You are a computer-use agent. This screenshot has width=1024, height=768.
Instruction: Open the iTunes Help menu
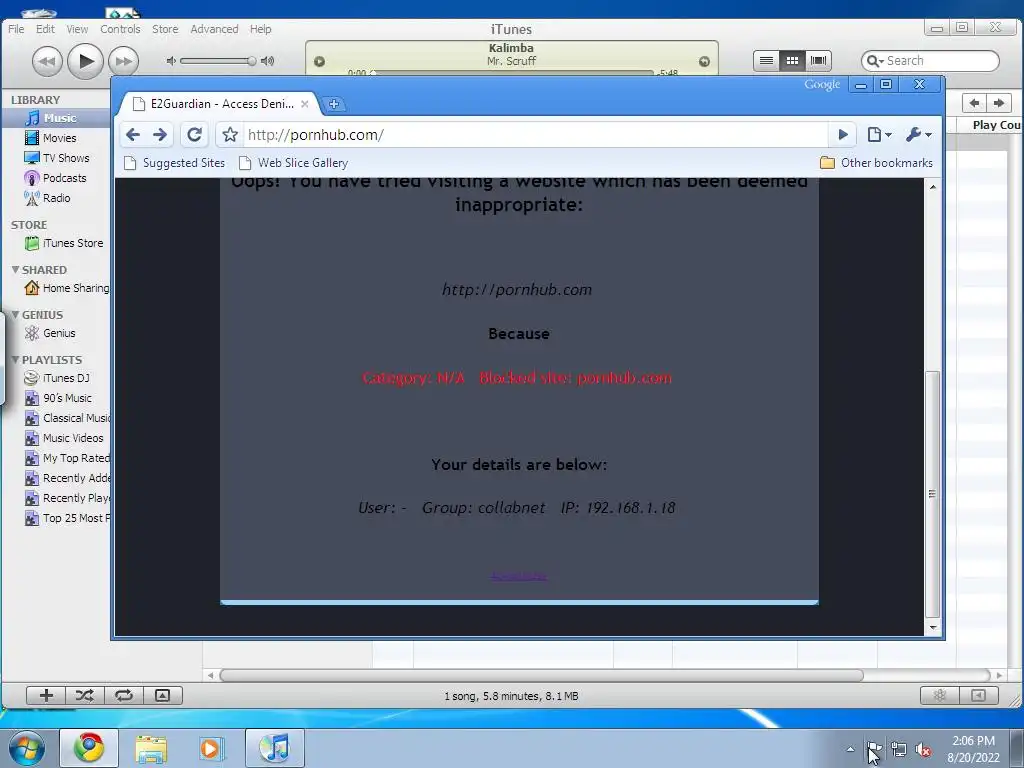[261, 29]
